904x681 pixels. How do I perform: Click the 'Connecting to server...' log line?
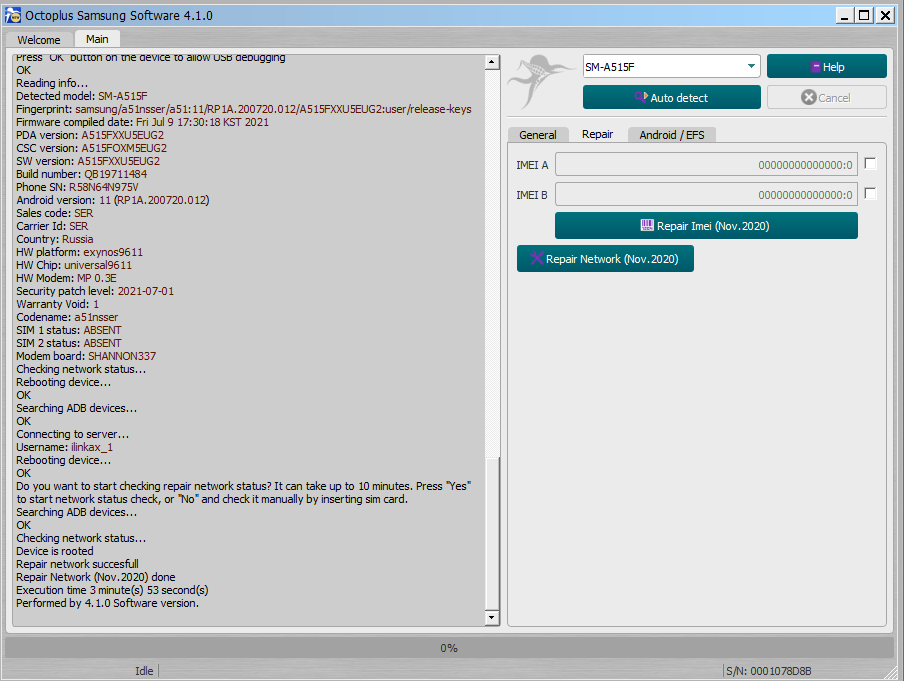click(x=73, y=434)
